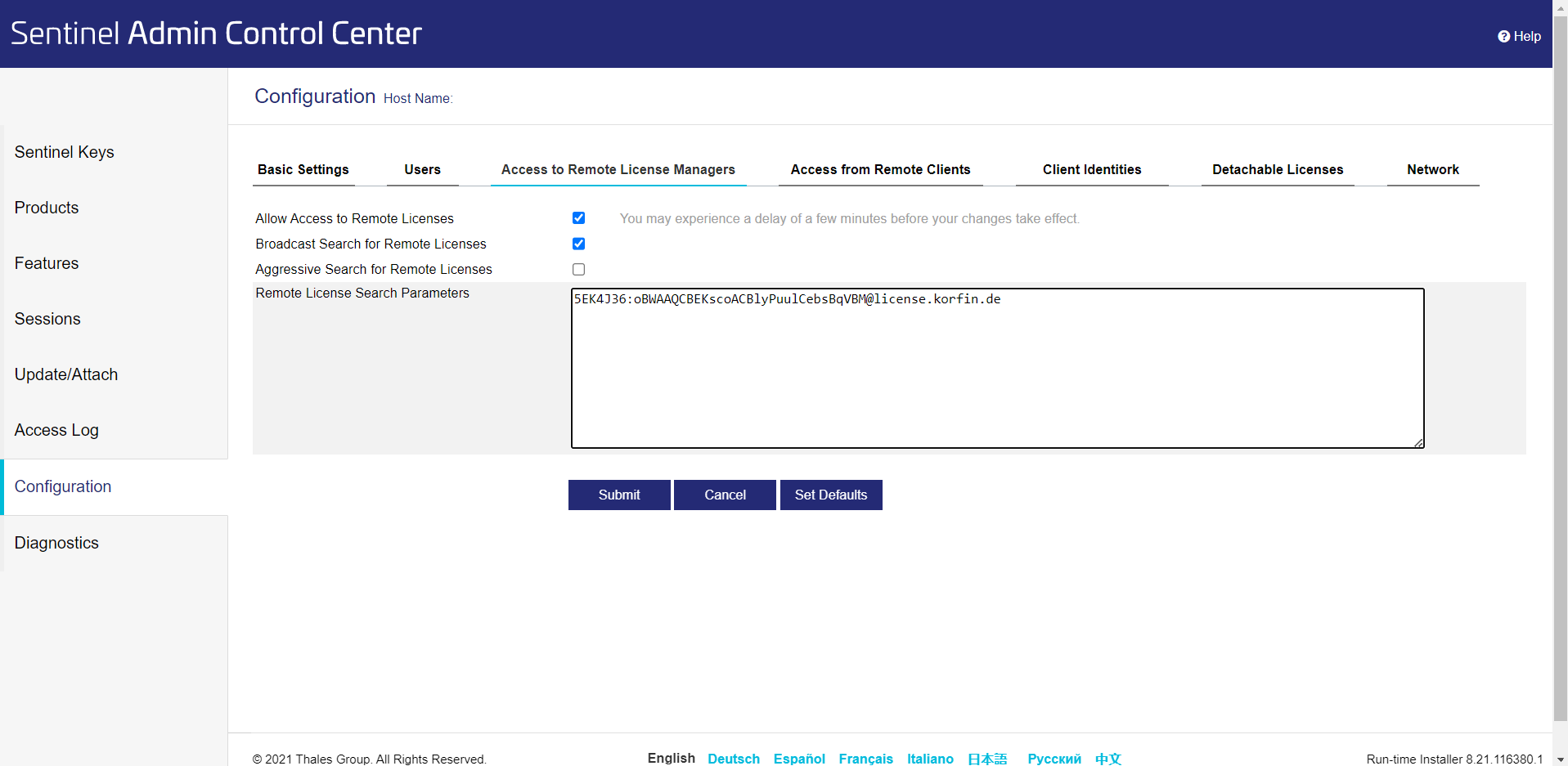Enable Aggressive Search for Remote Licenses checkbox
The height and width of the screenshot is (766, 1568).
578,270
